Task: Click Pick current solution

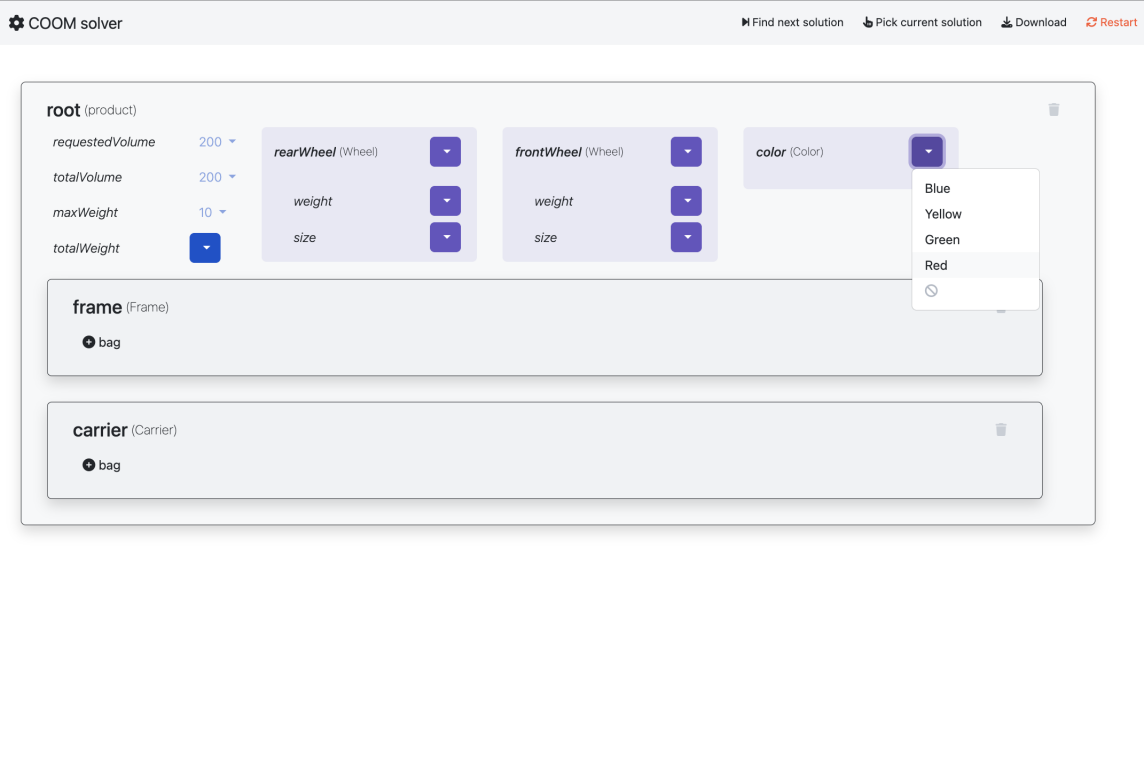Action: [x=922, y=22]
